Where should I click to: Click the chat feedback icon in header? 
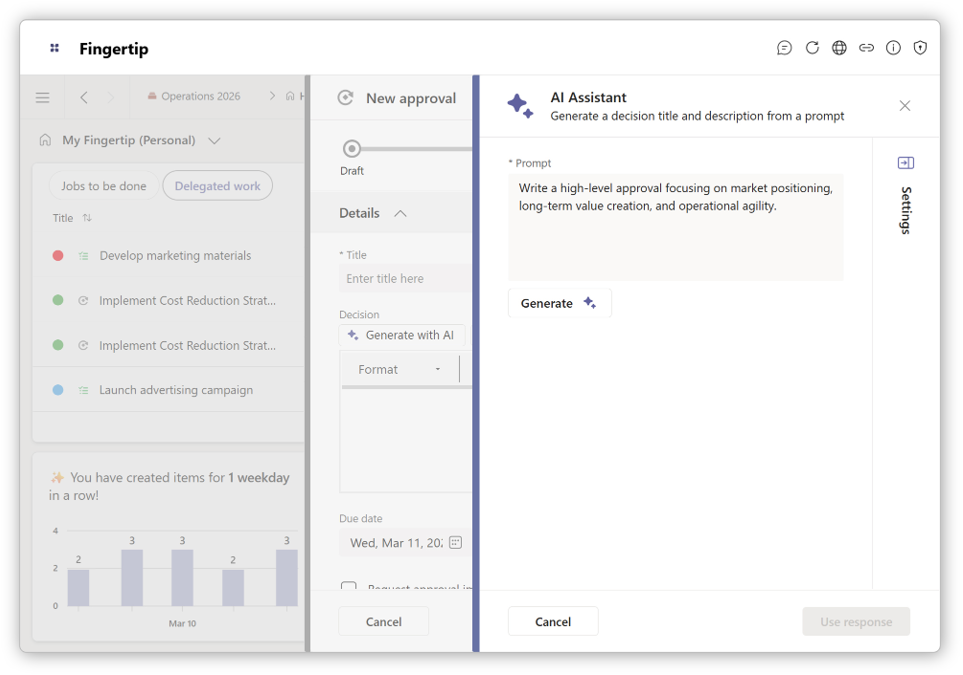pos(785,48)
